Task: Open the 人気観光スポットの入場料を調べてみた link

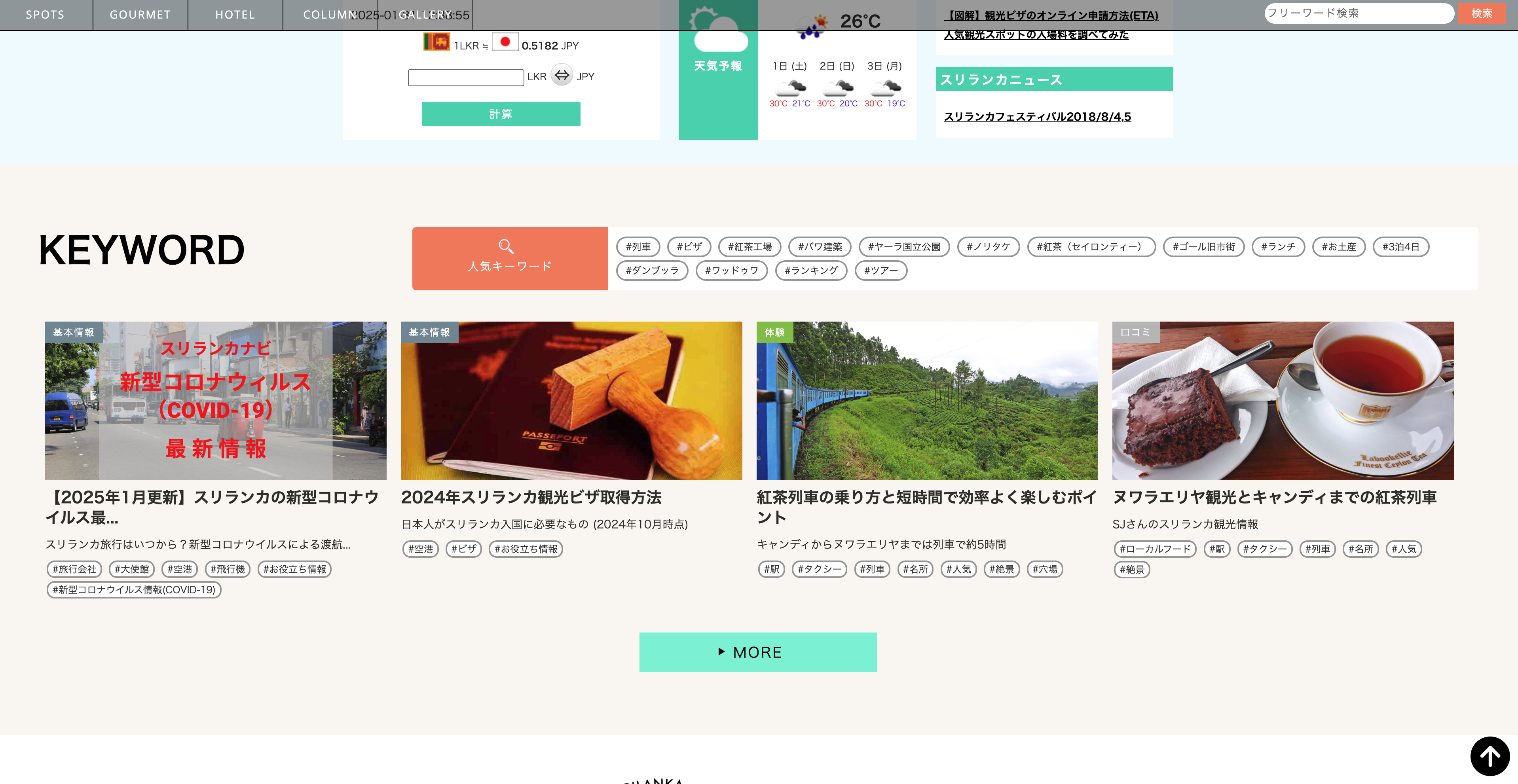Action: point(1036,35)
